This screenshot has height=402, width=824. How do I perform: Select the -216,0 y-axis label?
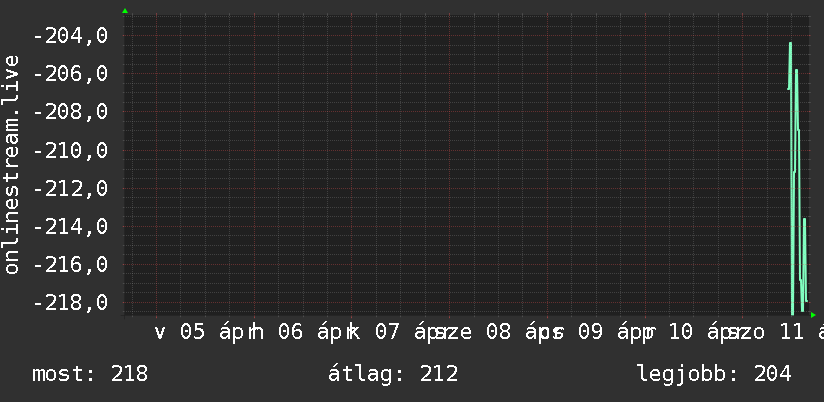70,264
